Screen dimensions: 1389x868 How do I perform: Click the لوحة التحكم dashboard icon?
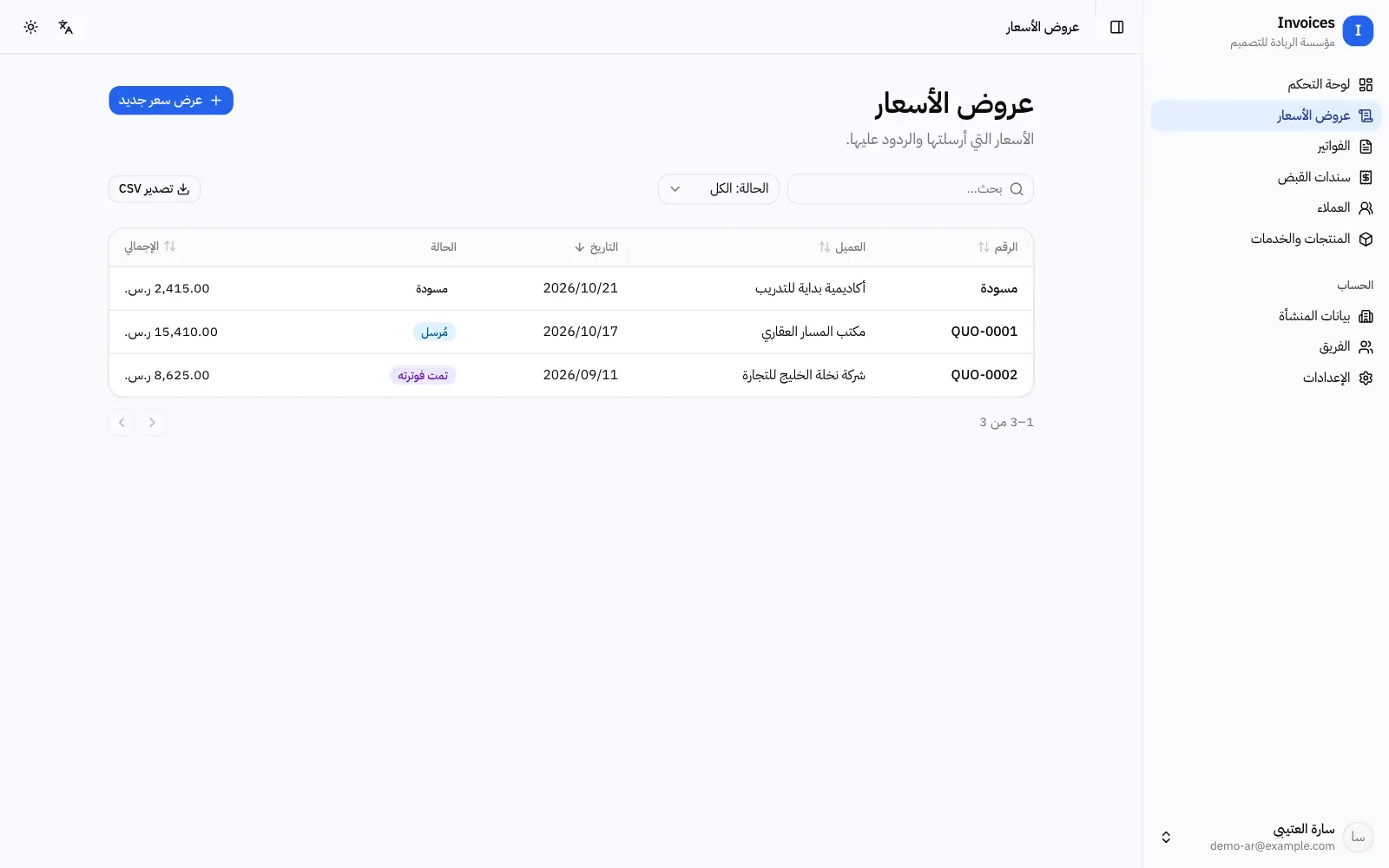pyautogui.click(x=1366, y=84)
